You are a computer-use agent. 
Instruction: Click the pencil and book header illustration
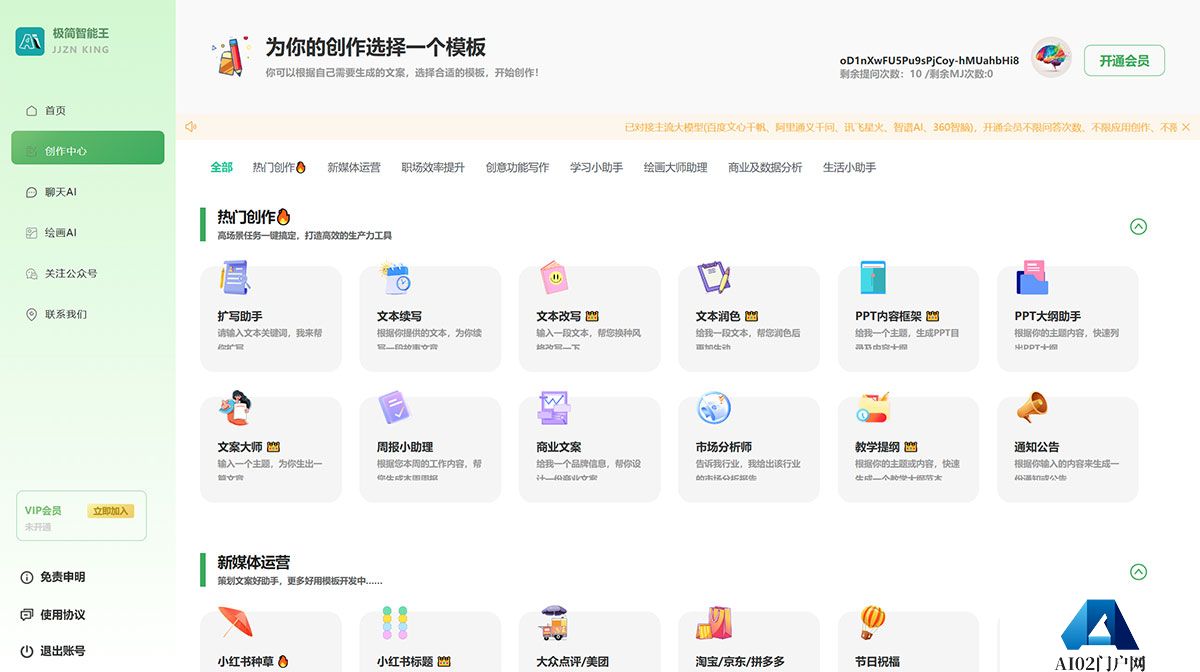pyautogui.click(x=230, y=57)
